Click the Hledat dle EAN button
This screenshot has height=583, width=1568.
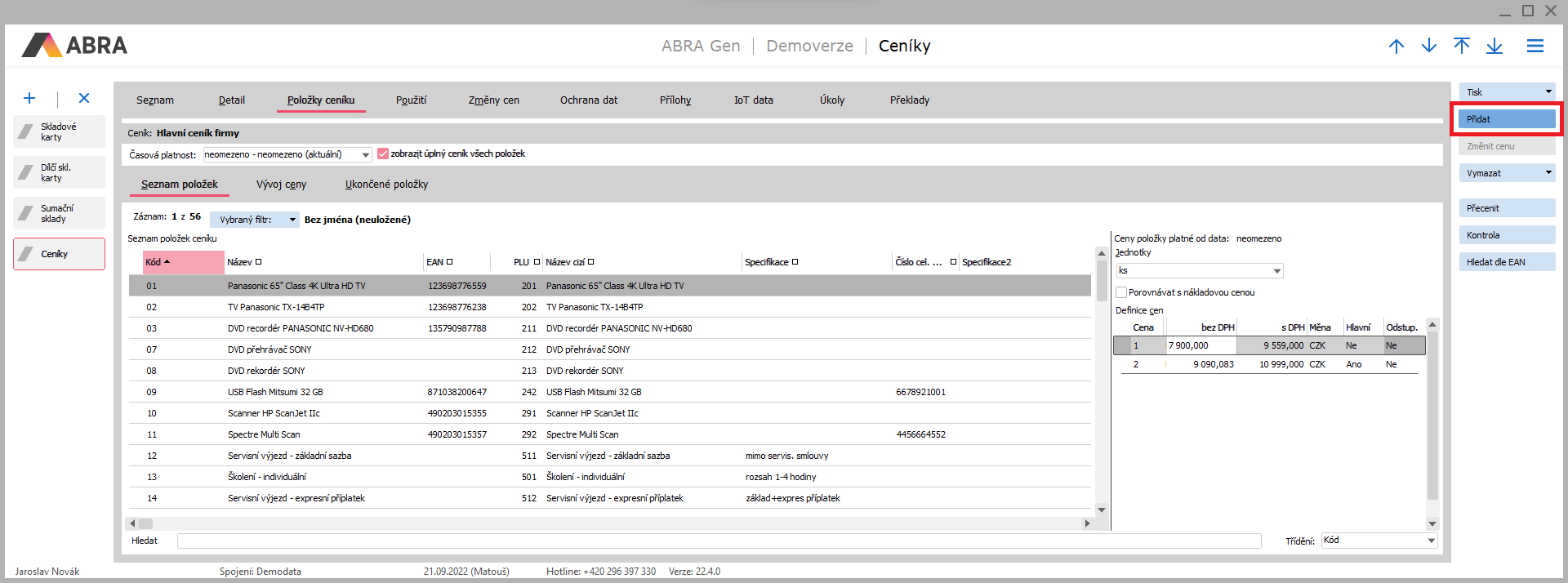[x=1506, y=262]
